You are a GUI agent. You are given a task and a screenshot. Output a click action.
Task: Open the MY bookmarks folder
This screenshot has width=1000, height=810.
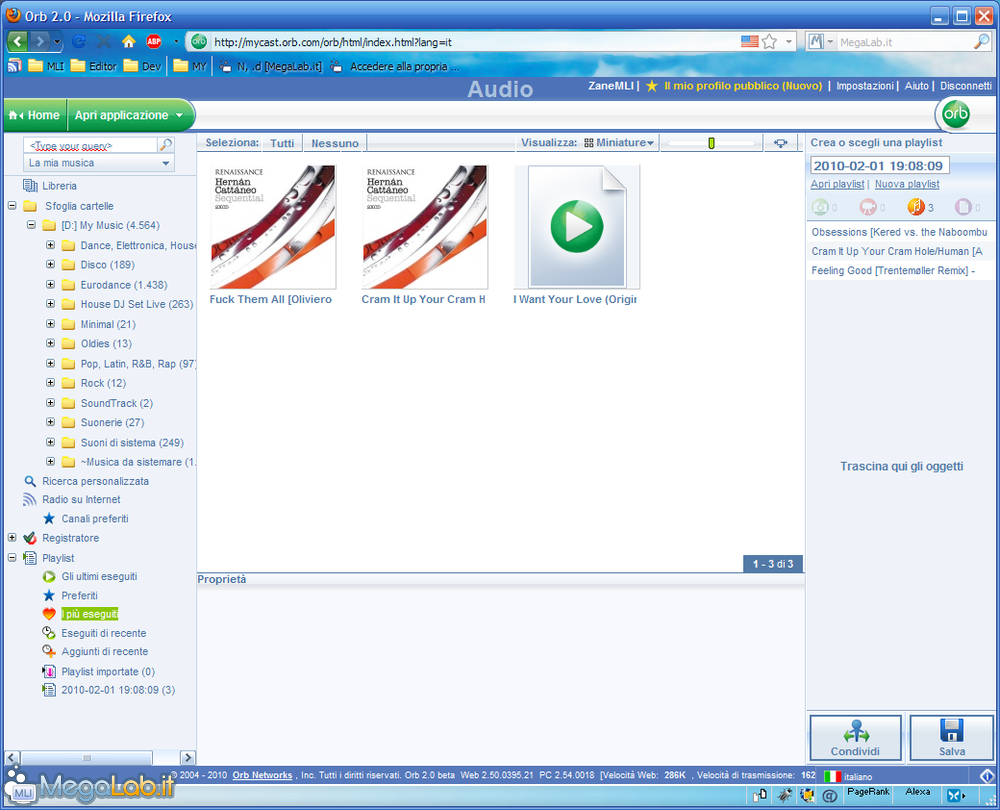pos(190,66)
